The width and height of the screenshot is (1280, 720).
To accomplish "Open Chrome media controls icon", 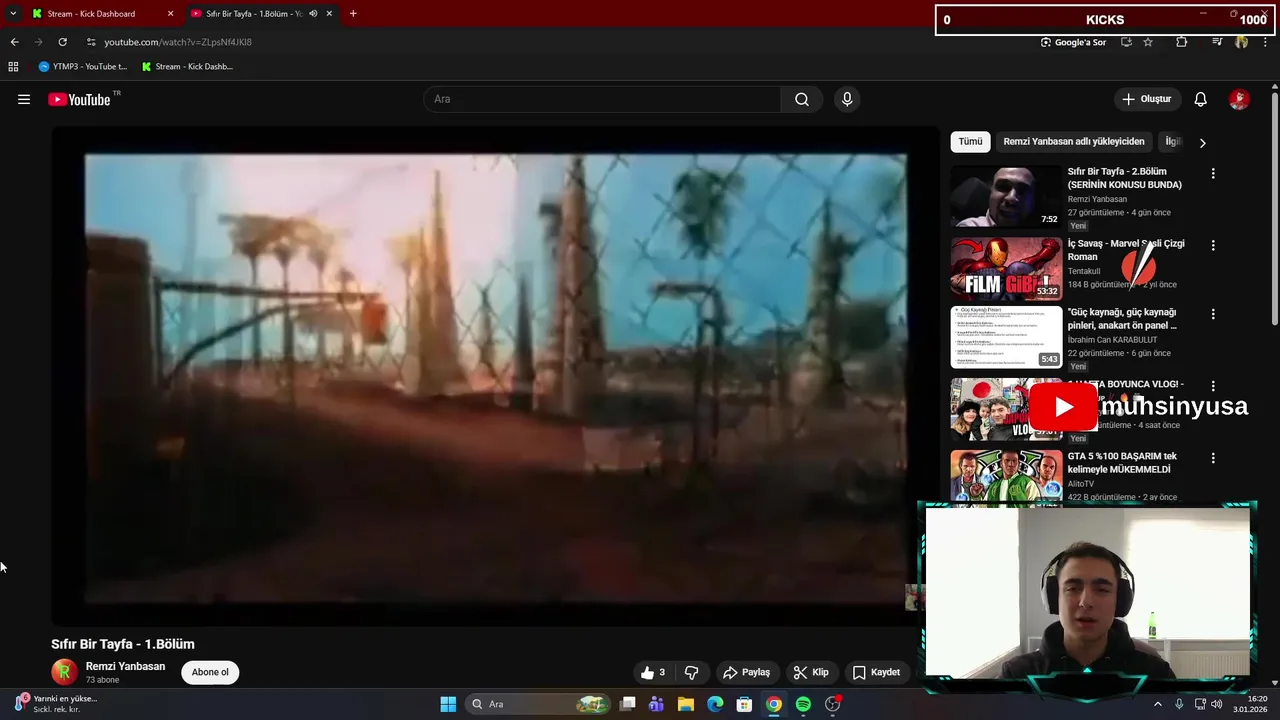I will [1217, 42].
